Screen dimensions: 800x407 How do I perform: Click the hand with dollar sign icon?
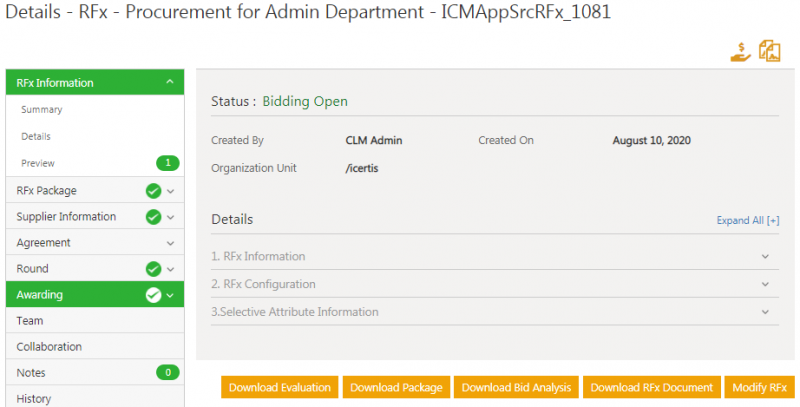740,52
